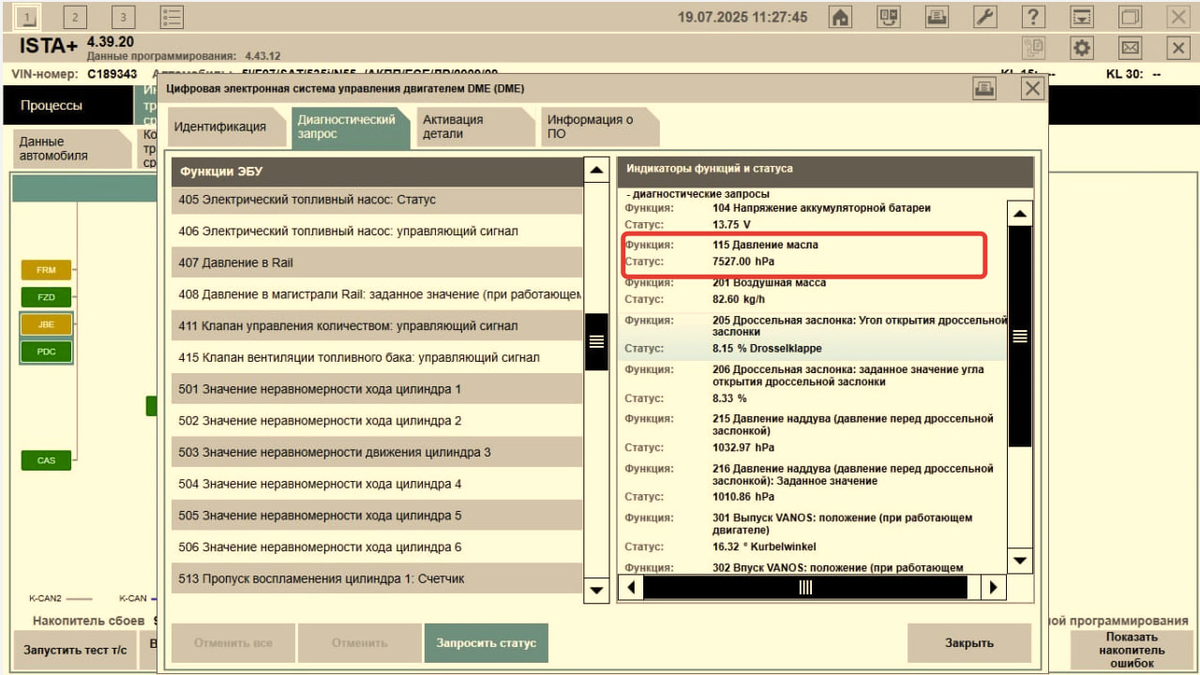Click the greyed copy-documents icon
Viewport: 1200px width, 675px height.
1033,47
